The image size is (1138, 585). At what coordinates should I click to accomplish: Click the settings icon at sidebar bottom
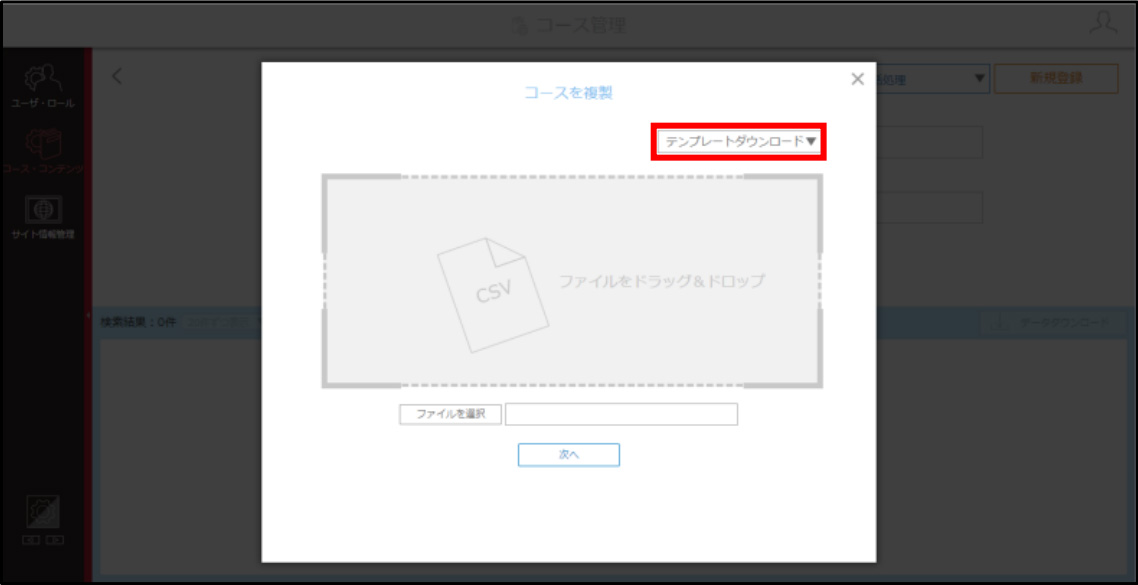[x=43, y=512]
